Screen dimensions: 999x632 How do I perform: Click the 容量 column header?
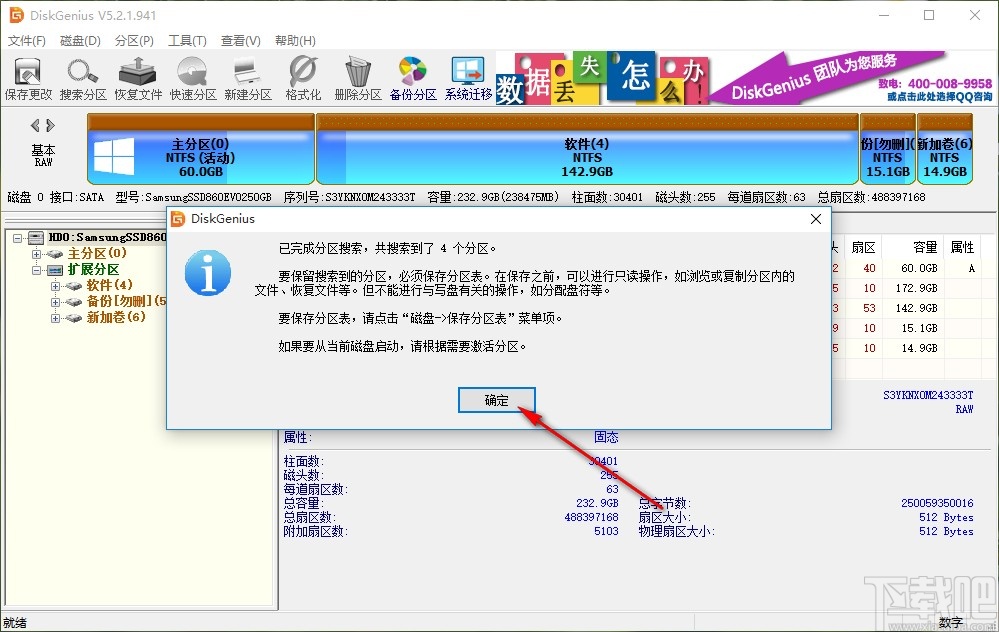point(924,247)
